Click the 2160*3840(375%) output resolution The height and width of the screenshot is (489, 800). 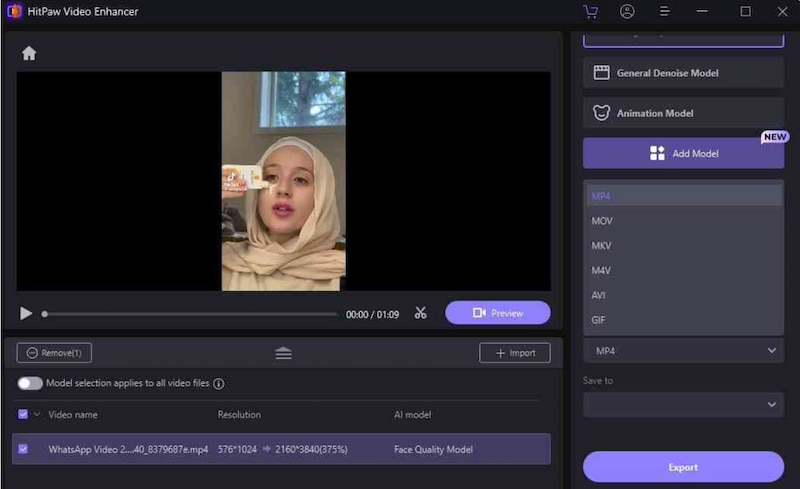click(311, 449)
